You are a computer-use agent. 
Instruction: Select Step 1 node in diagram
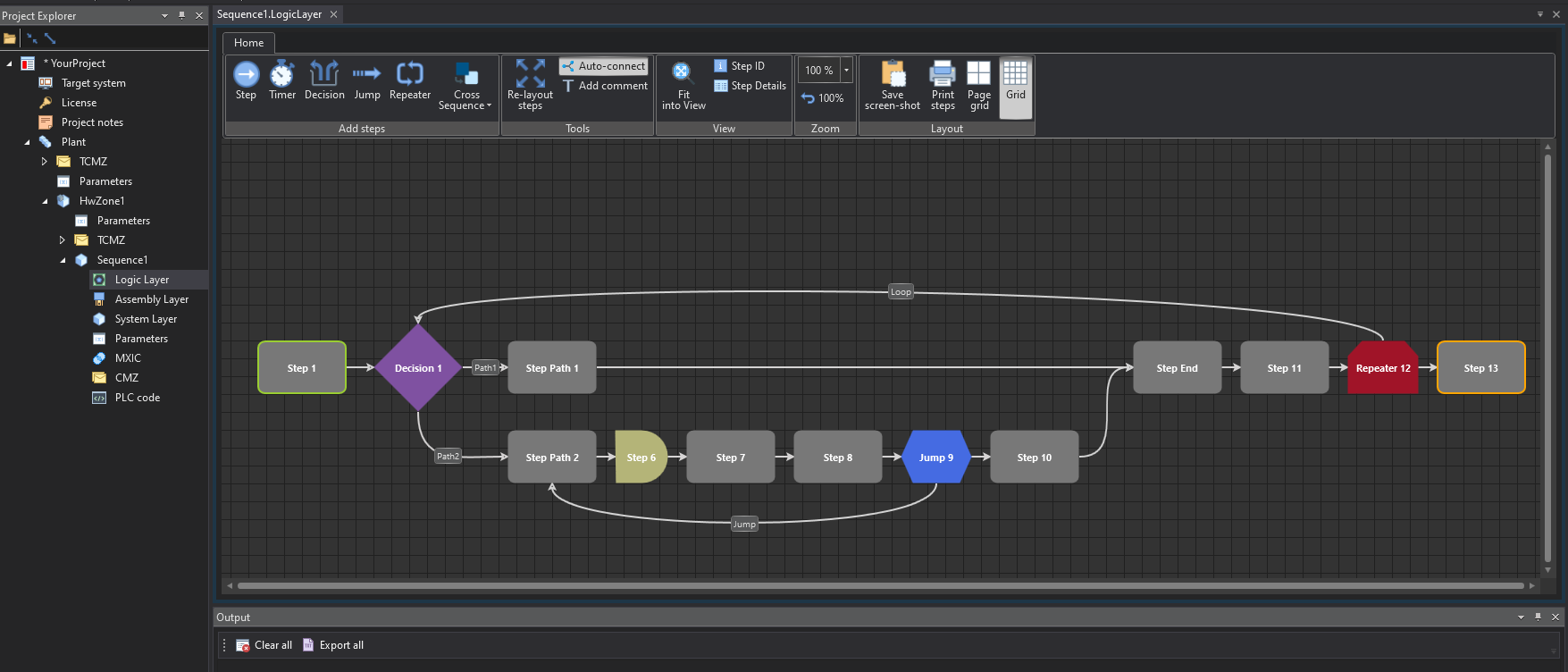tap(302, 367)
